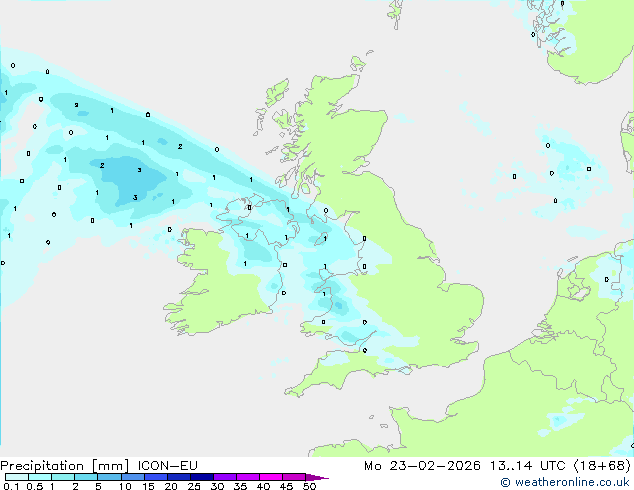Click the "0.1" legend tick label

click(11, 486)
